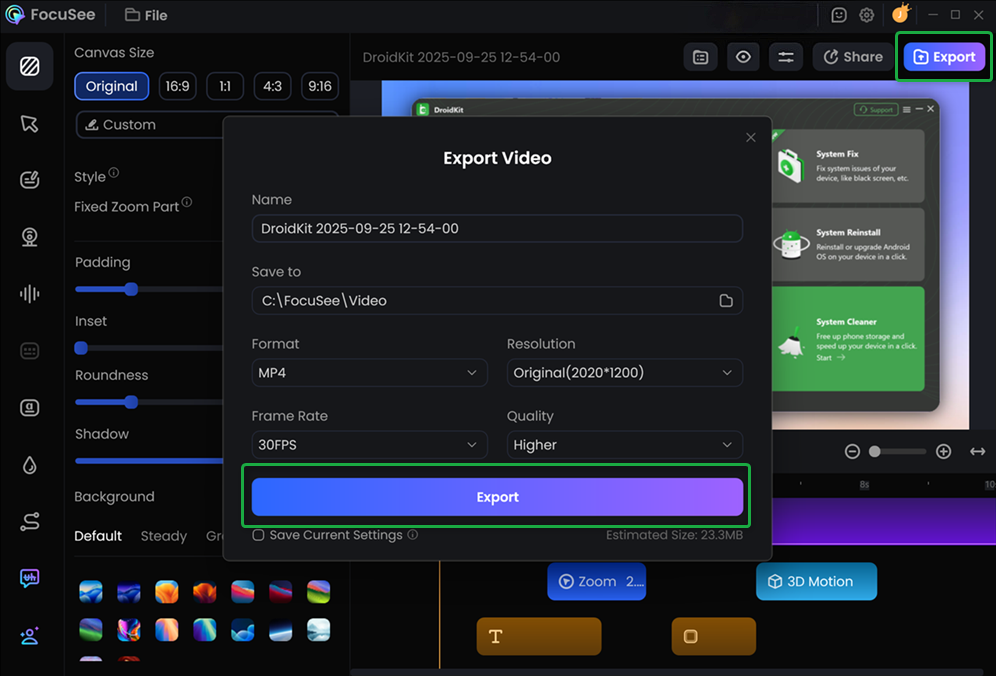Click the Share button
The height and width of the screenshot is (676, 996).
coord(853,57)
